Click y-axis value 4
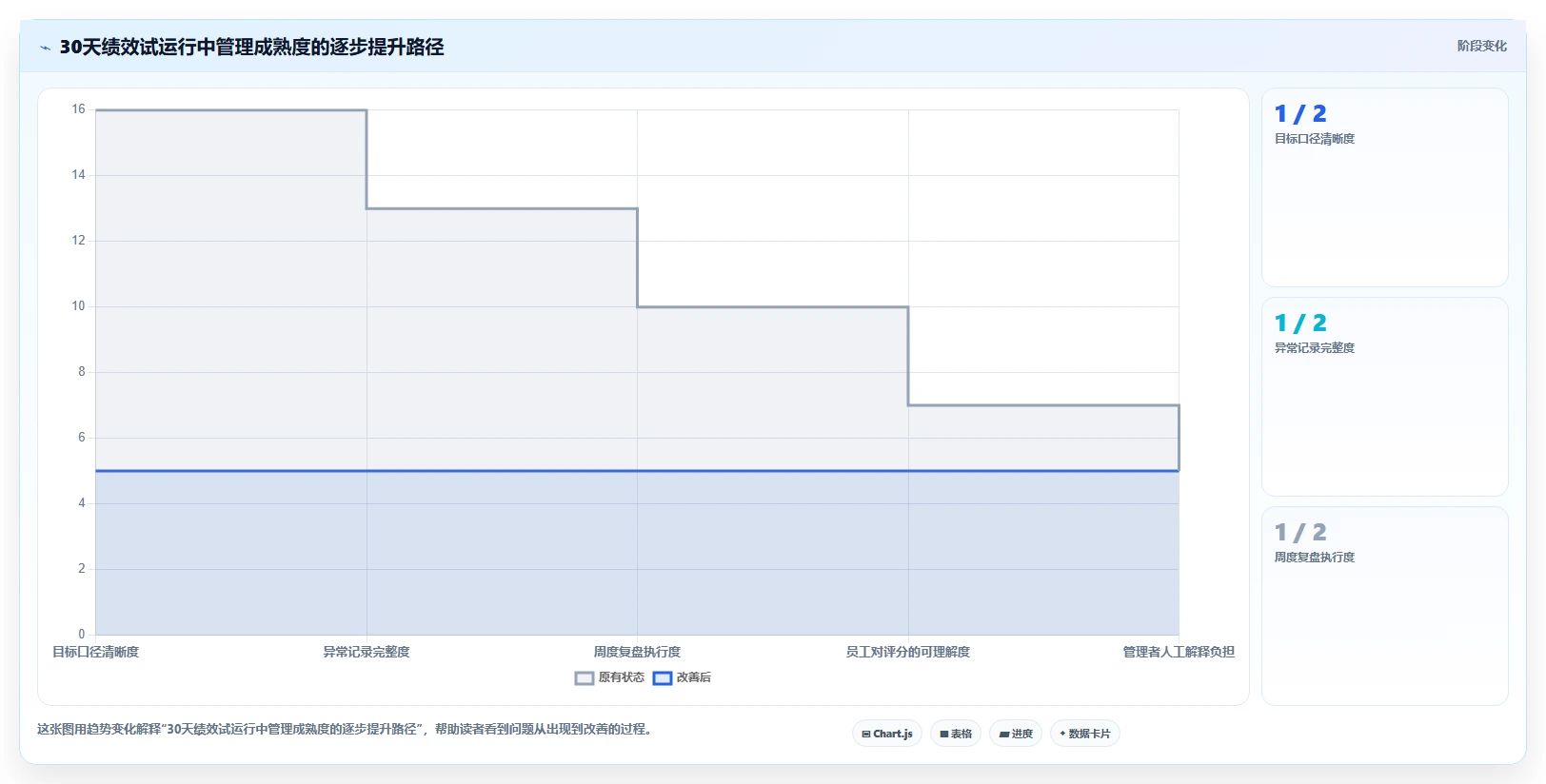Screen dimensions: 1546x784 click(x=82, y=503)
